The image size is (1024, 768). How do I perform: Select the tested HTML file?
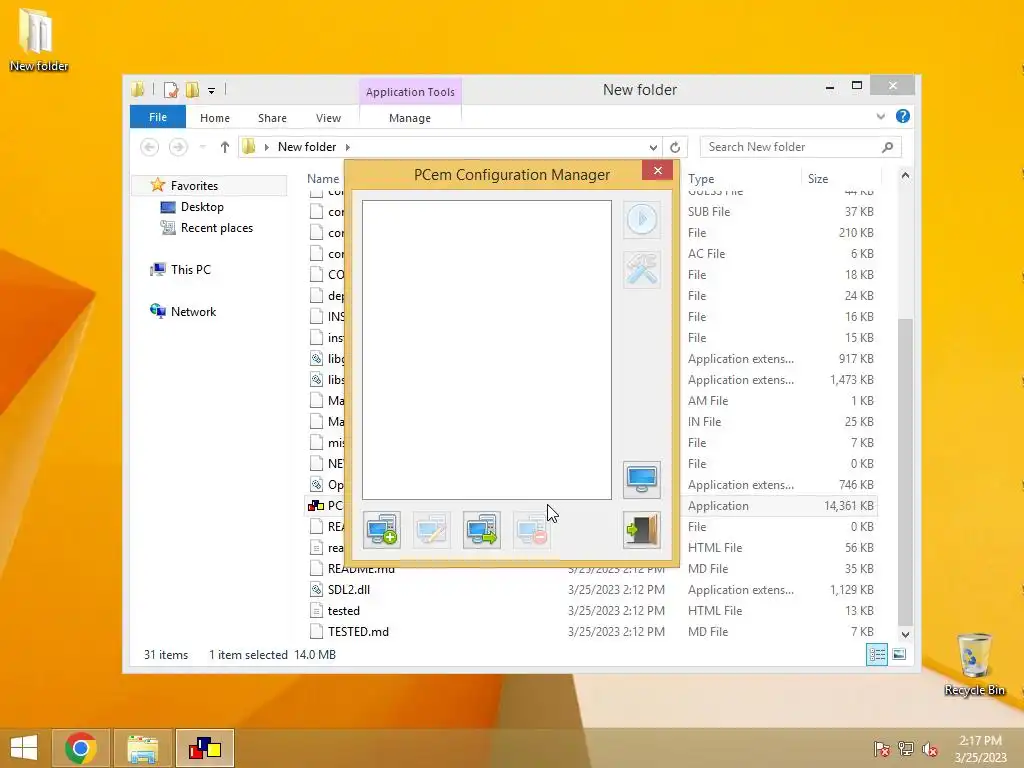pyautogui.click(x=344, y=611)
